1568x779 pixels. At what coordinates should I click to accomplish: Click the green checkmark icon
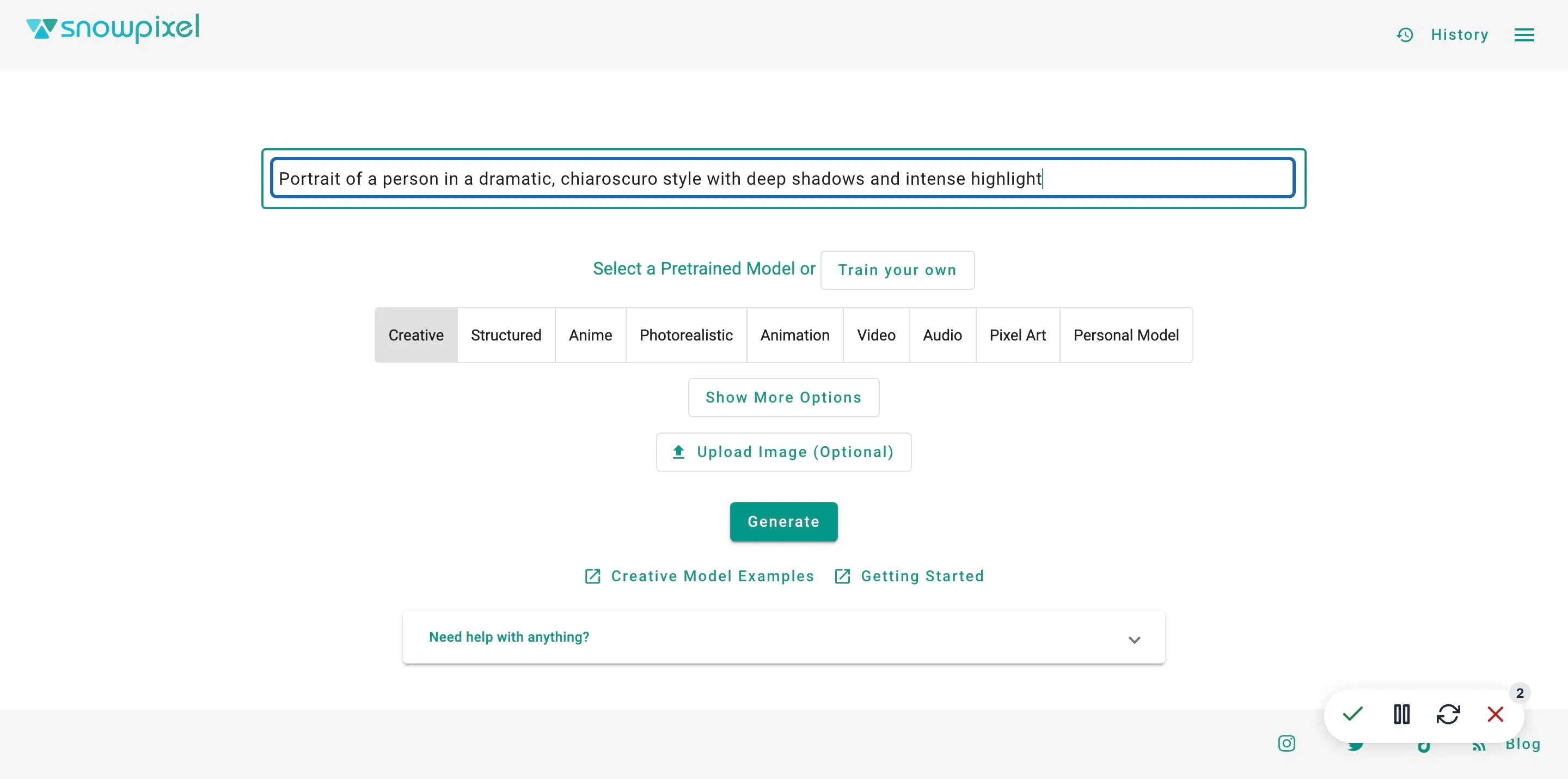point(1352,714)
